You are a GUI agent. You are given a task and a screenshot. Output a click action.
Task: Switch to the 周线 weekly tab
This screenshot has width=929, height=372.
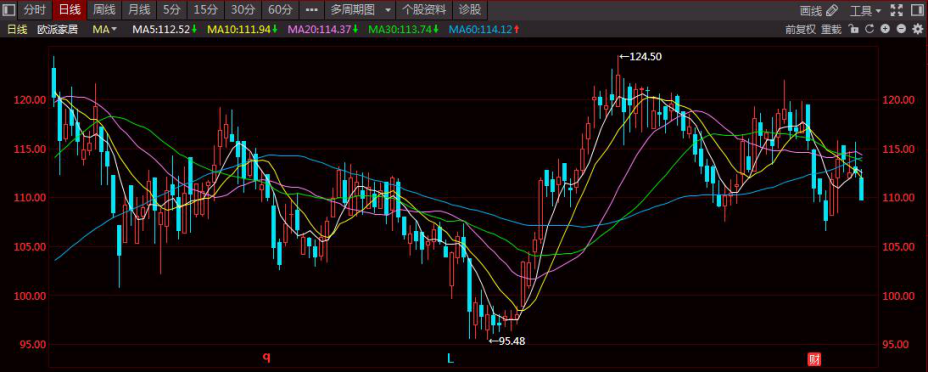tap(104, 10)
